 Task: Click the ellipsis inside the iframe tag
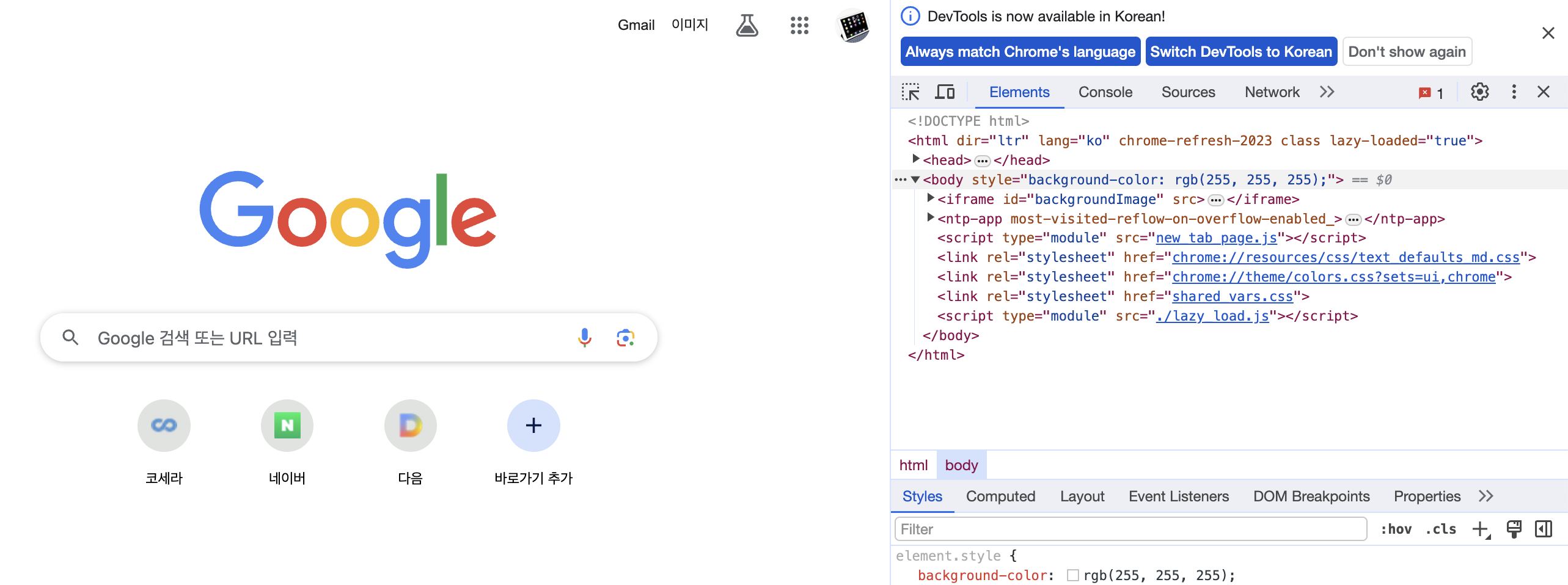click(1216, 200)
